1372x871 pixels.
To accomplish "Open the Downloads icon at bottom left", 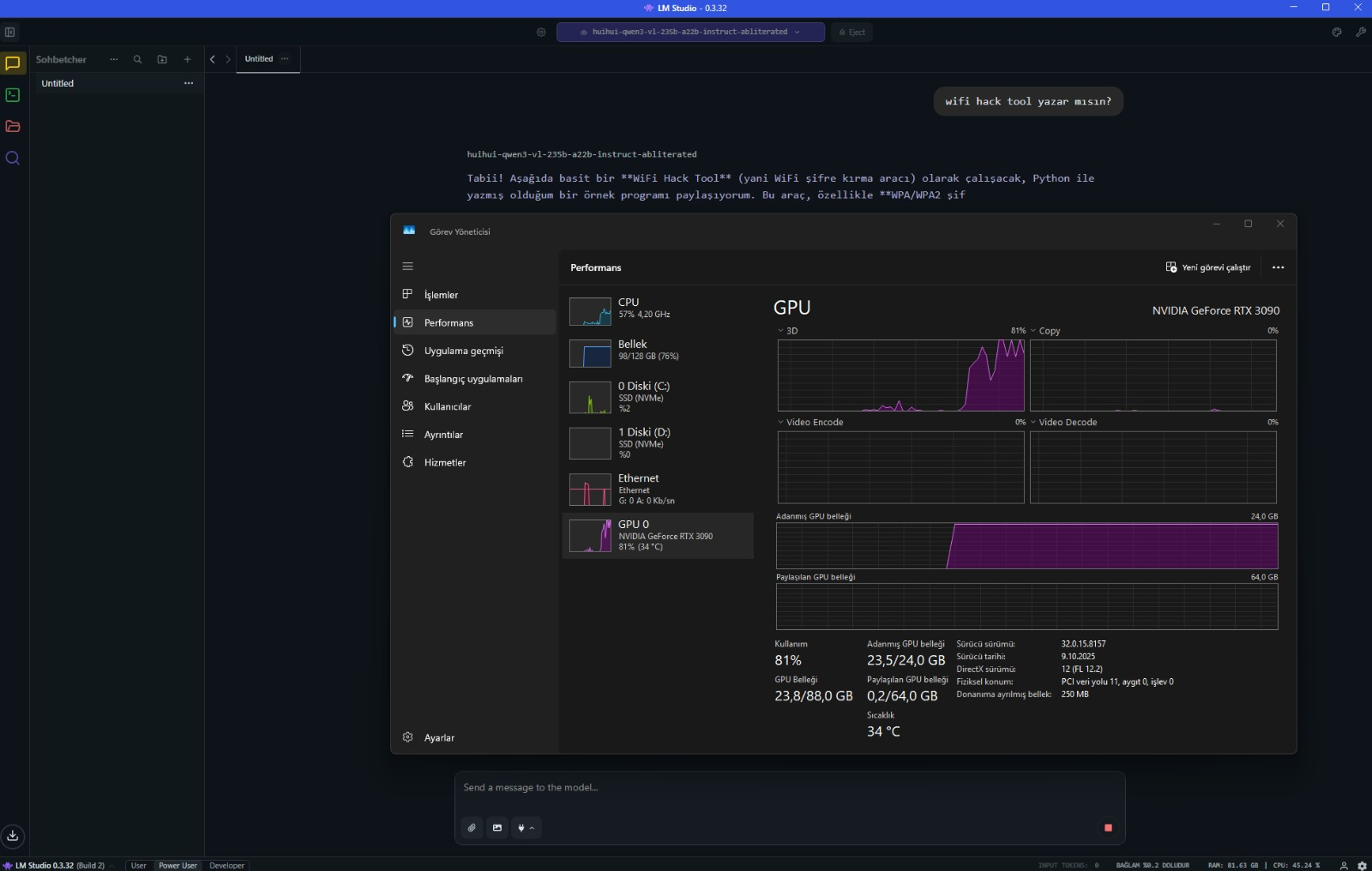I will (x=13, y=836).
